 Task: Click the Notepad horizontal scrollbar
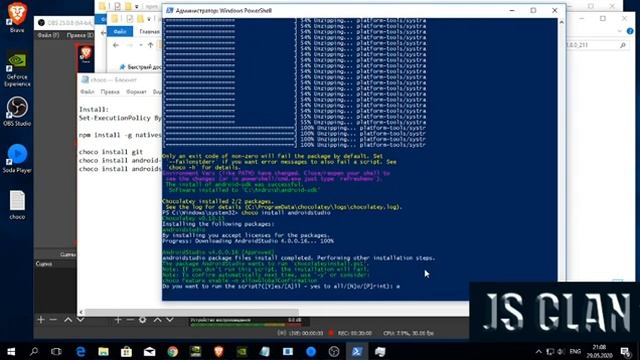(191, 312)
